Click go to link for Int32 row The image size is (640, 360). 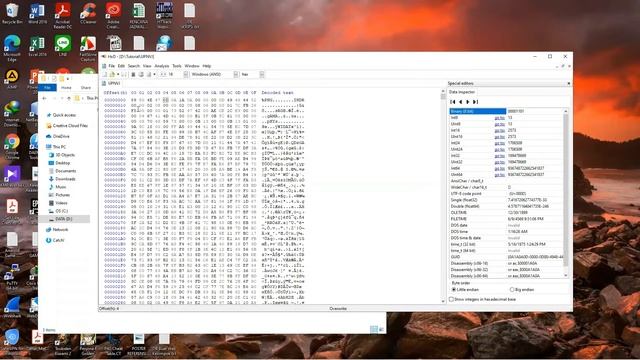pos(500,156)
